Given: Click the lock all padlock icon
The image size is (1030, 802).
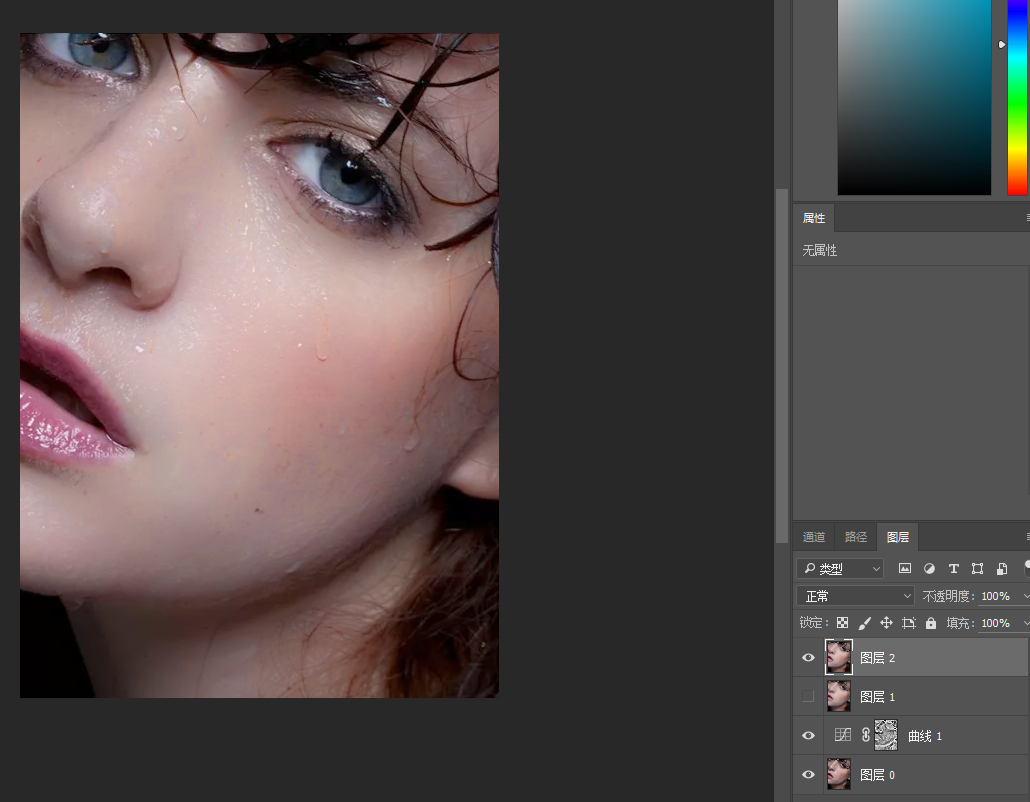Looking at the screenshot, I should (931, 623).
